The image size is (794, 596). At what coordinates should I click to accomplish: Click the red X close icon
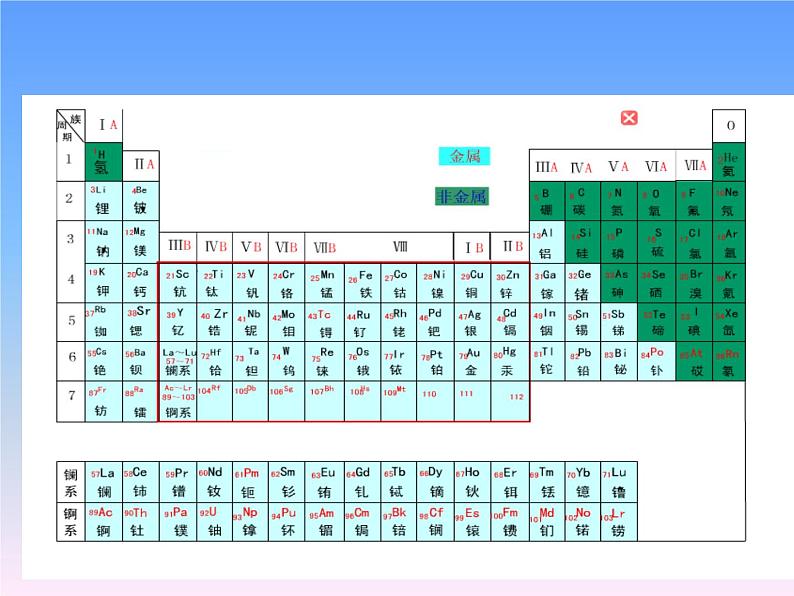click(629, 118)
